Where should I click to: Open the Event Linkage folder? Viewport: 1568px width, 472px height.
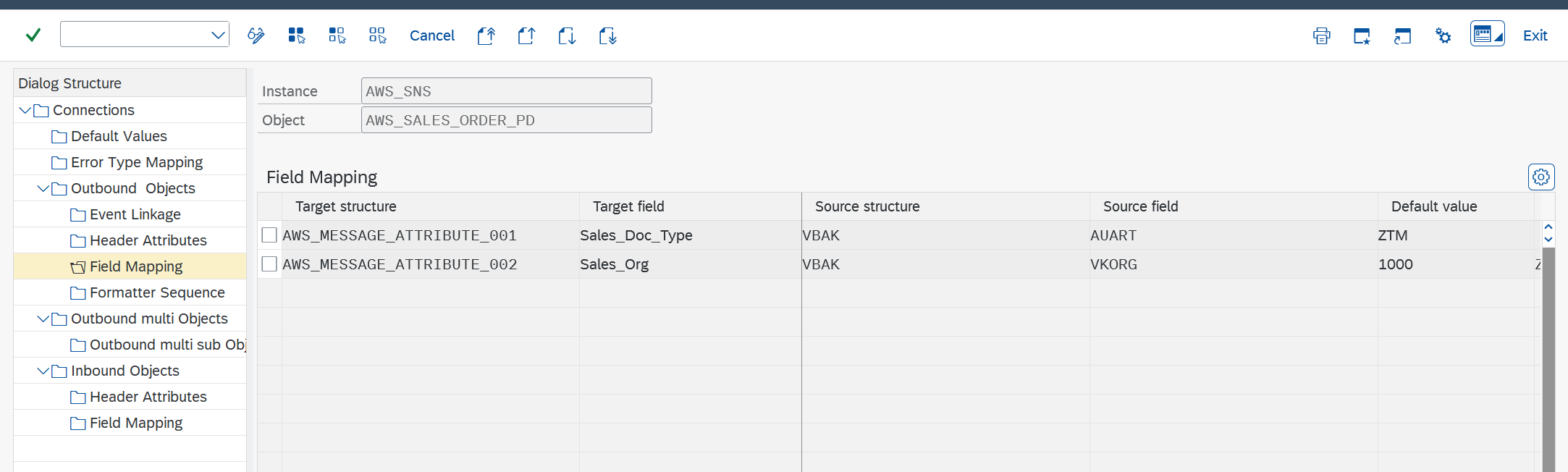[135, 214]
